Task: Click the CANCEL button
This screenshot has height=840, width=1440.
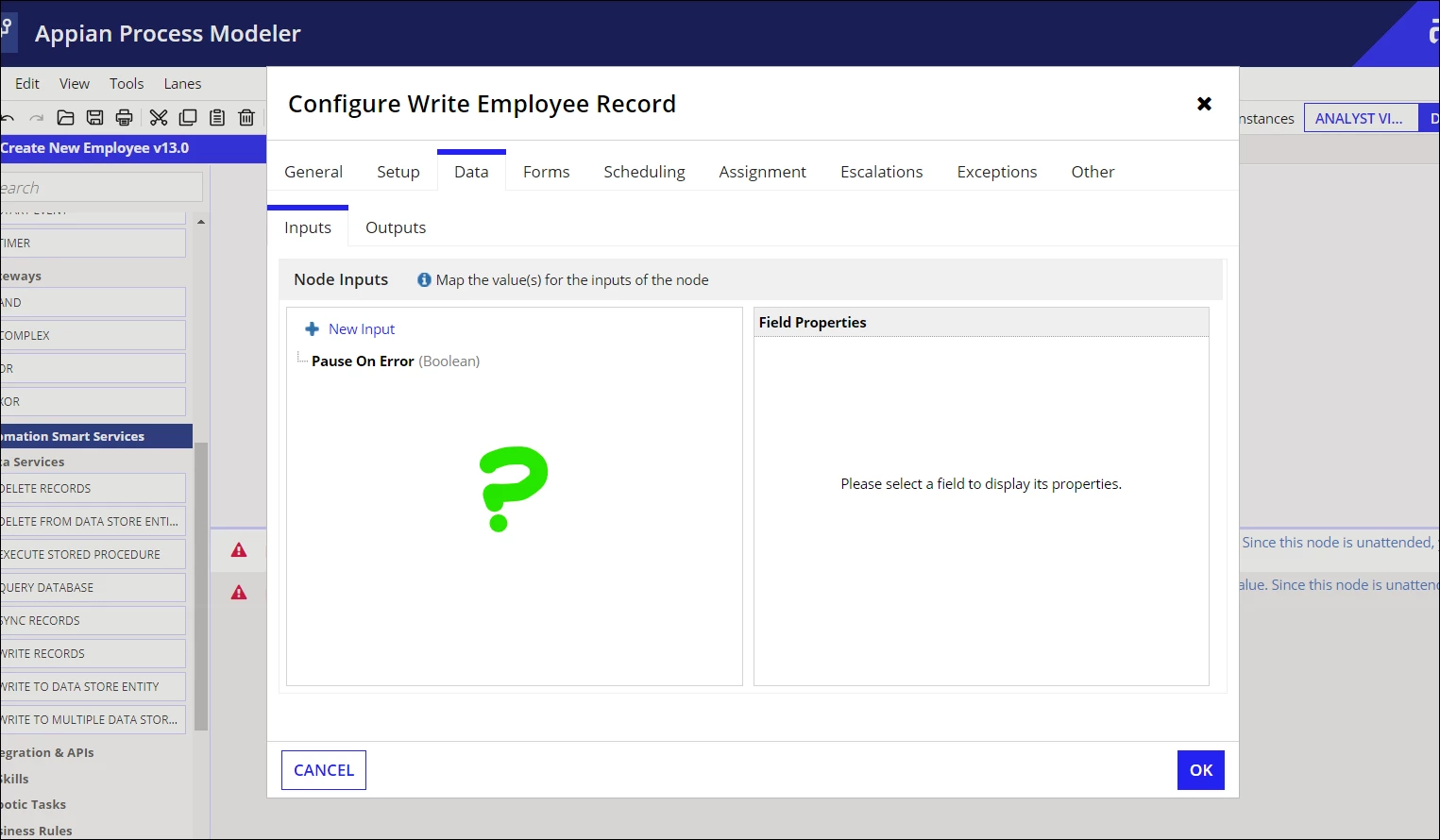Action: (324, 770)
